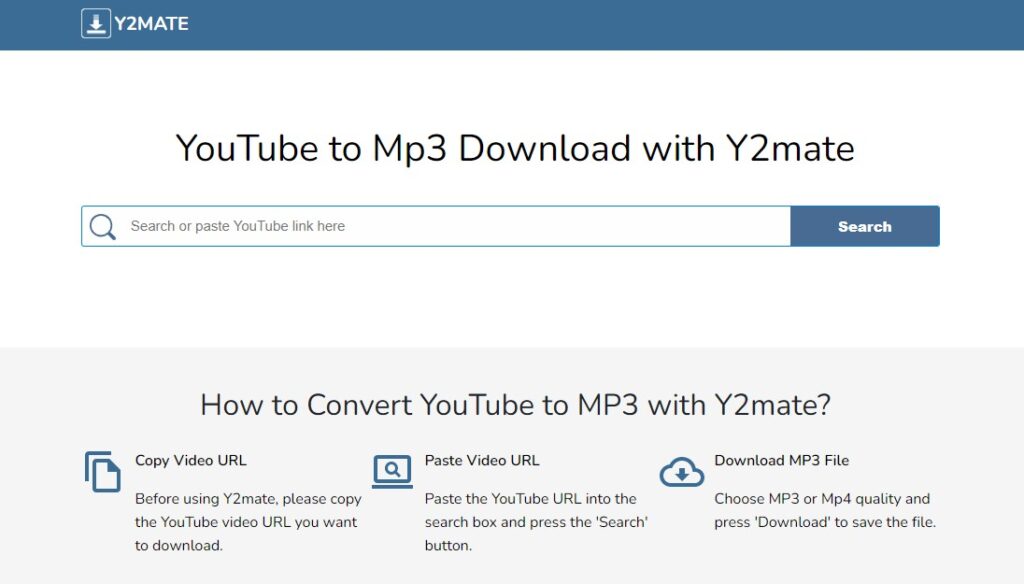Select the 'Download MP3 File' heading
1024x584 pixels.
pyautogui.click(x=782, y=460)
